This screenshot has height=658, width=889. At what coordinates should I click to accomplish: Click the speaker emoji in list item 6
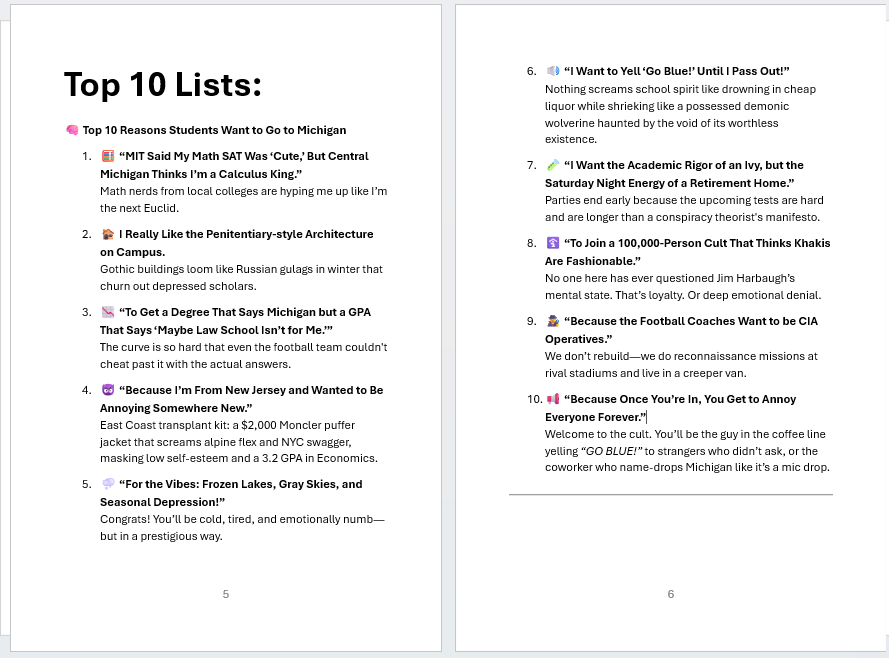pos(553,71)
